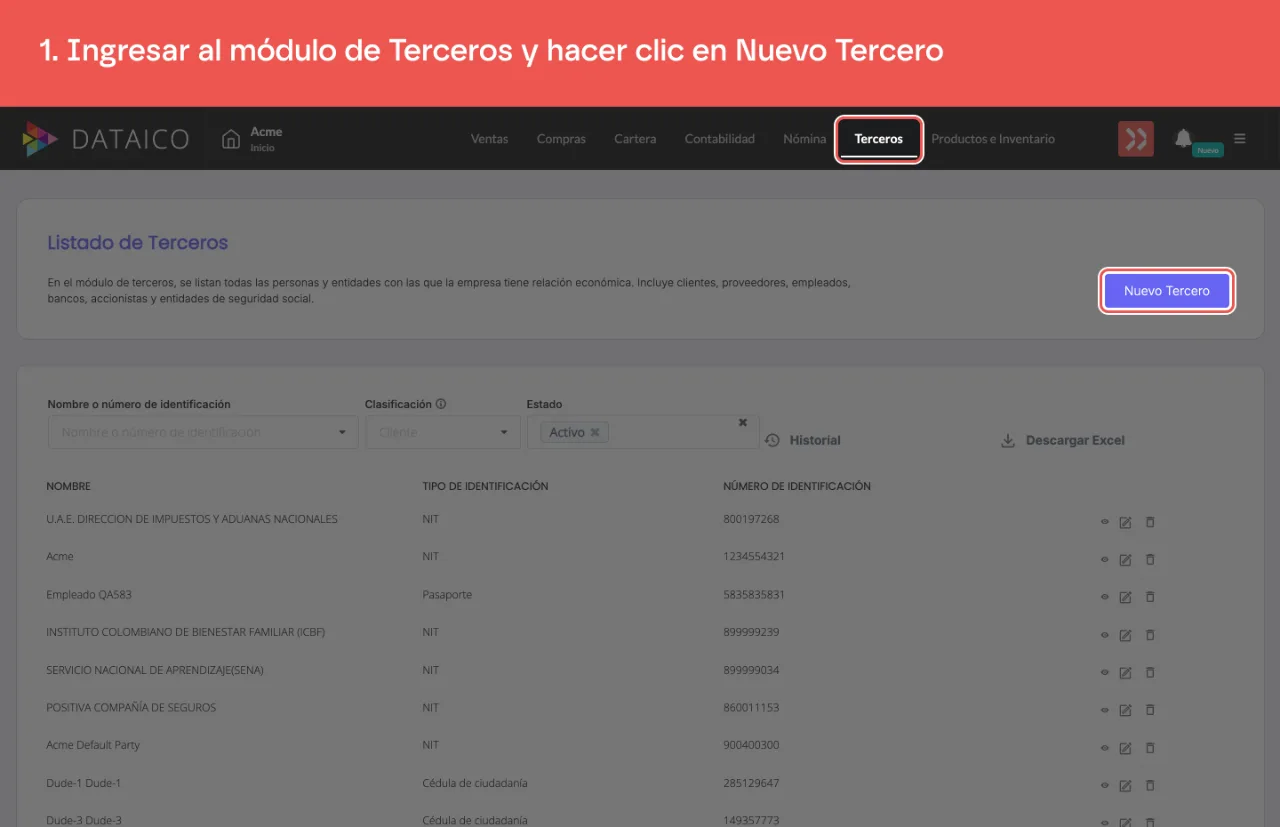Delete the U.A.E. DIRECCION DE IMPUESTOS row
The height and width of the screenshot is (827, 1280).
(1150, 522)
